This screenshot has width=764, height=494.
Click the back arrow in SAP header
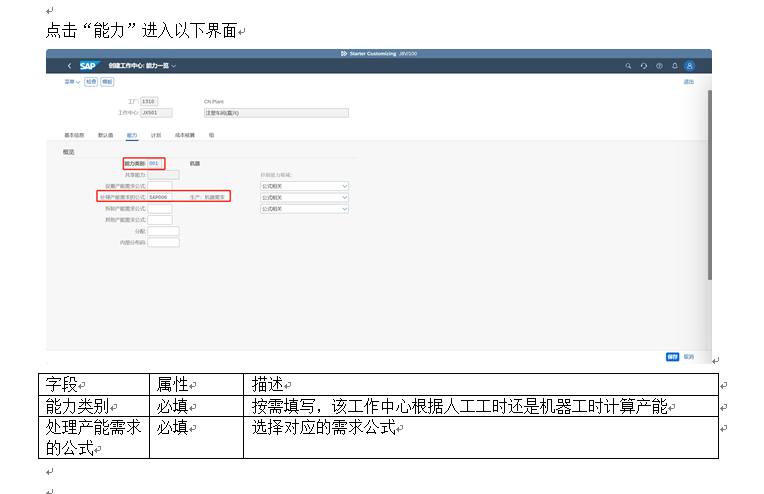(69, 66)
